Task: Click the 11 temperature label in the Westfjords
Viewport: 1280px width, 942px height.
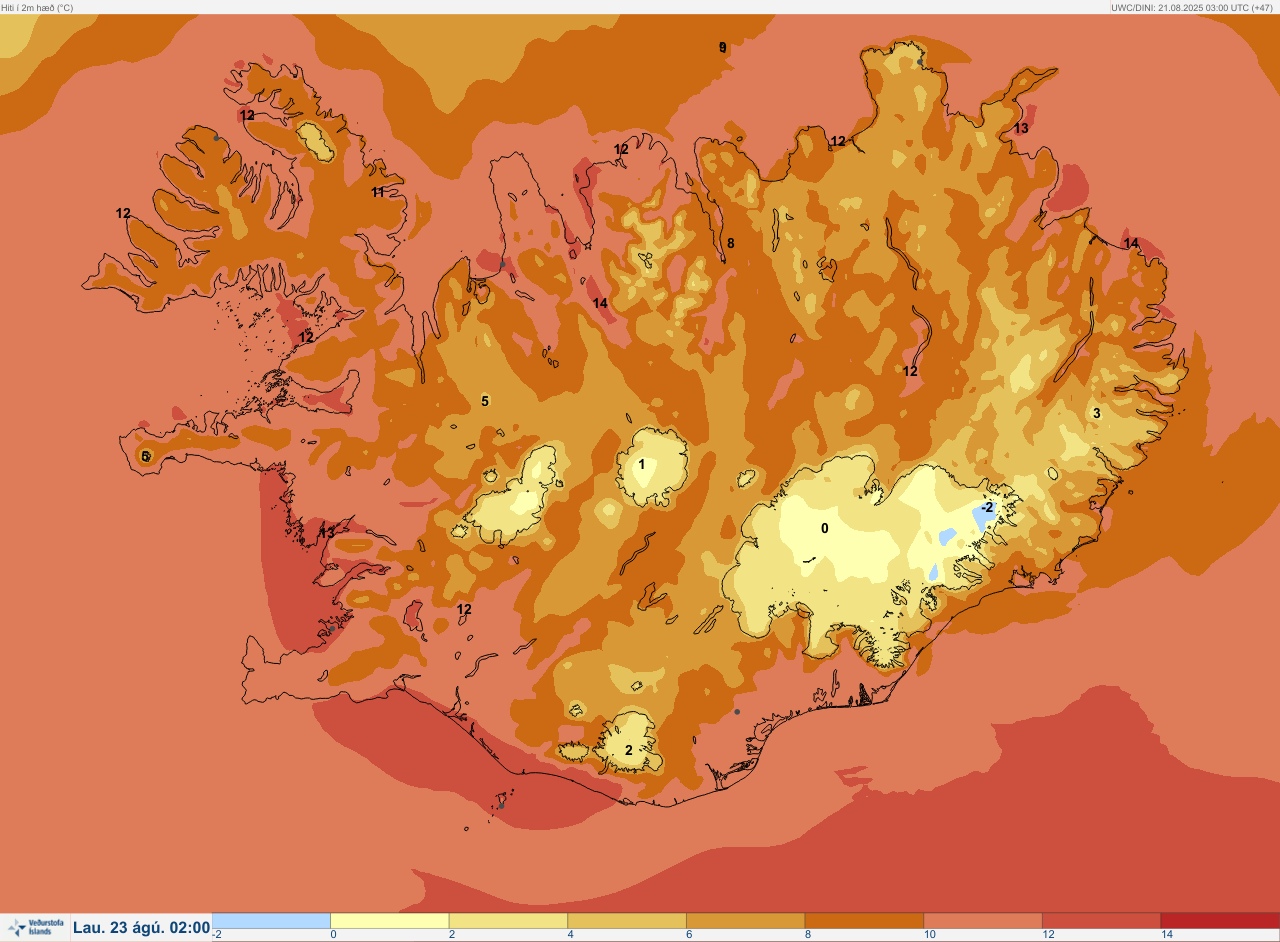Action: (378, 192)
